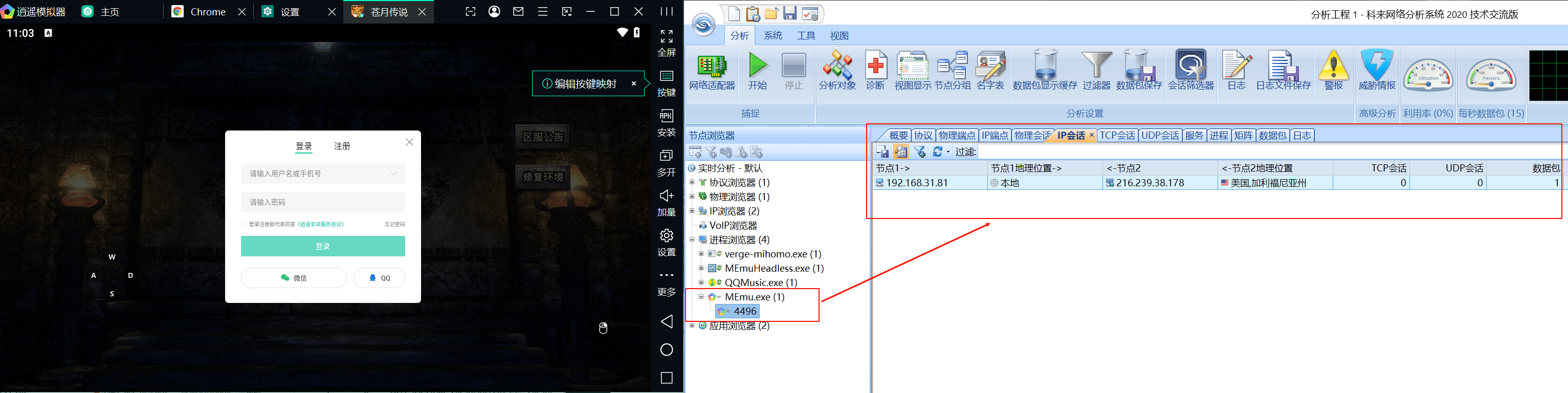The height and width of the screenshot is (393, 1568).
Task: Open the 诊断 diagnosis settings
Action: [875, 71]
